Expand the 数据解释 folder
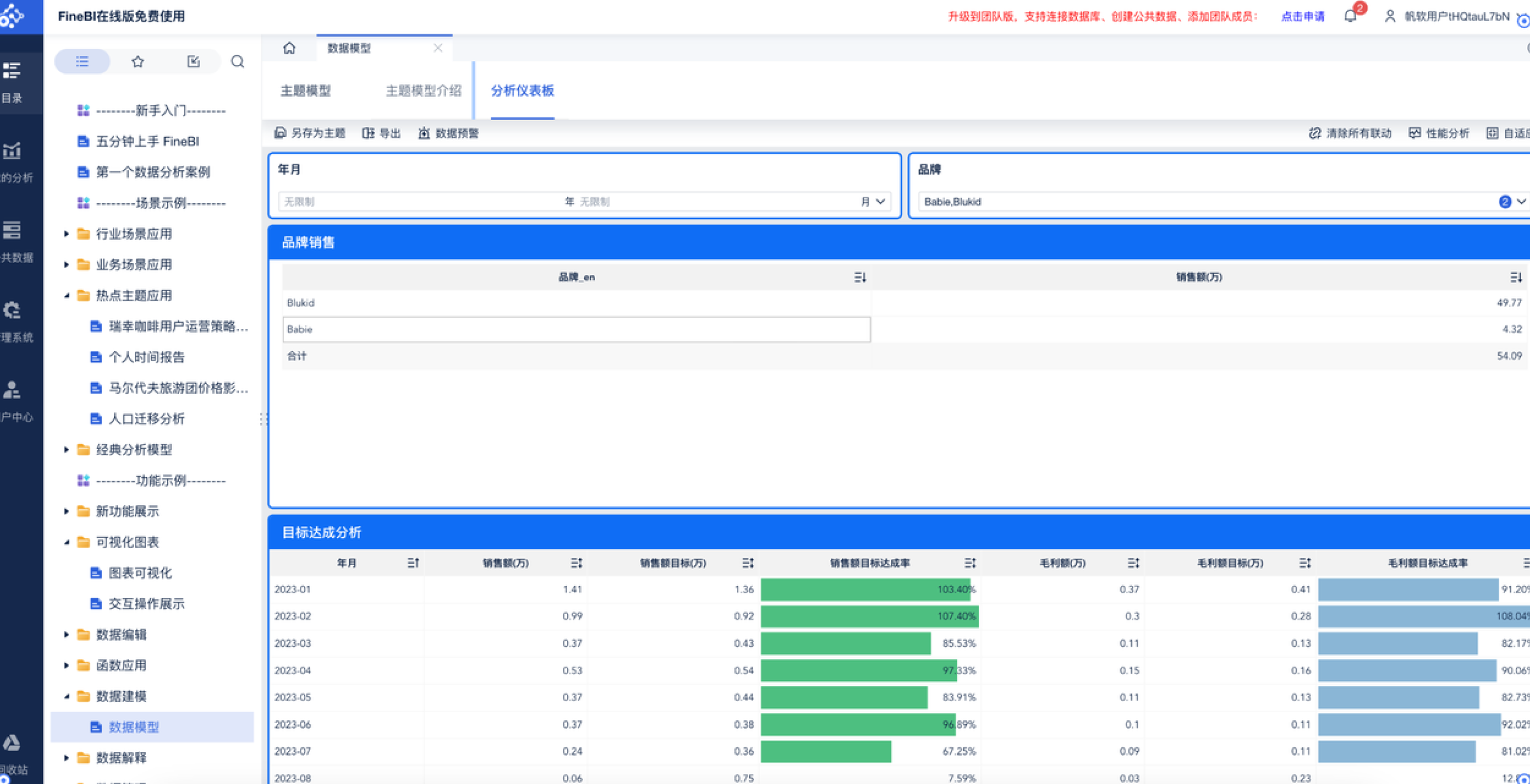The height and width of the screenshot is (784, 1530). pos(66,757)
